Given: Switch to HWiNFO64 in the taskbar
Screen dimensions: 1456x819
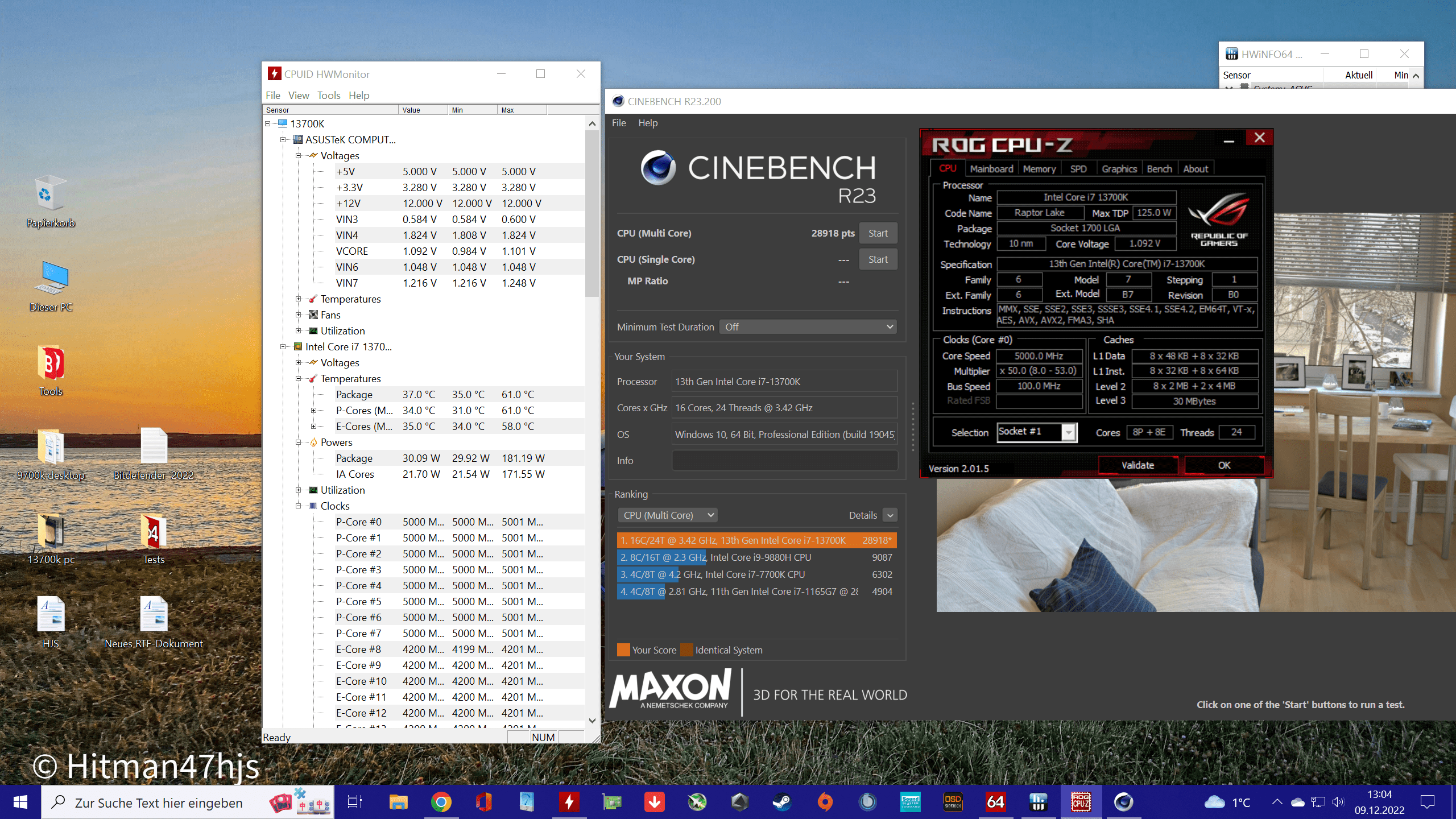Looking at the screenshot, I should pos(1038,802).
